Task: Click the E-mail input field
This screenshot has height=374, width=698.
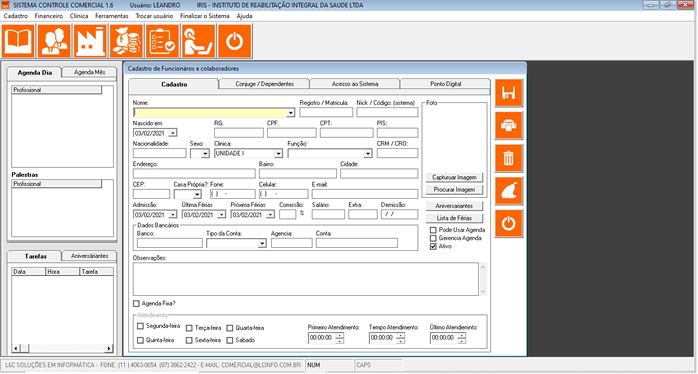Action: pyautogui.click(x=365, y=194)
